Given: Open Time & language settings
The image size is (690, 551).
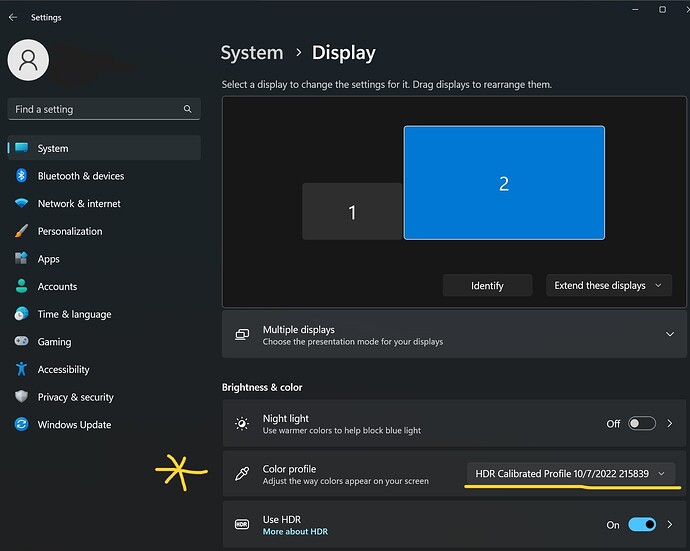Looking at the screenshot, I should 104,314.
